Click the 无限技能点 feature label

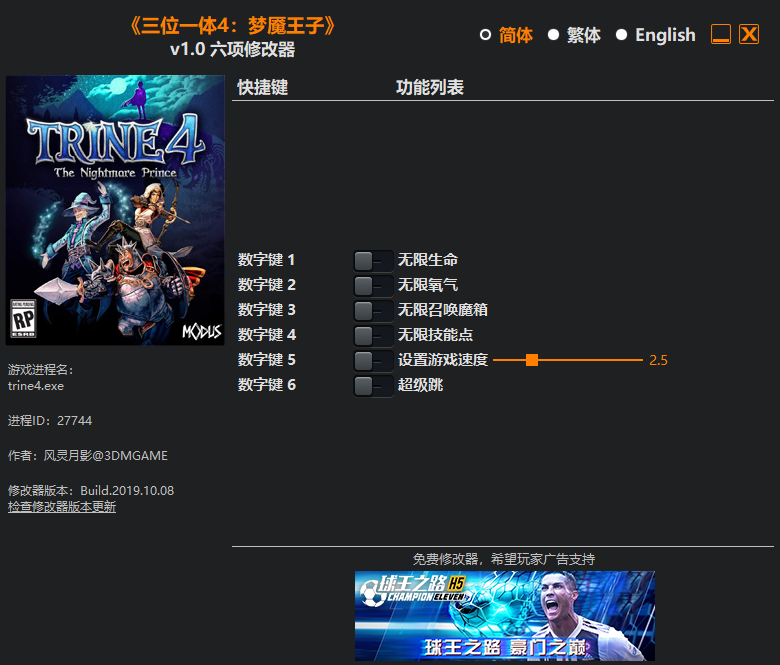435,334
